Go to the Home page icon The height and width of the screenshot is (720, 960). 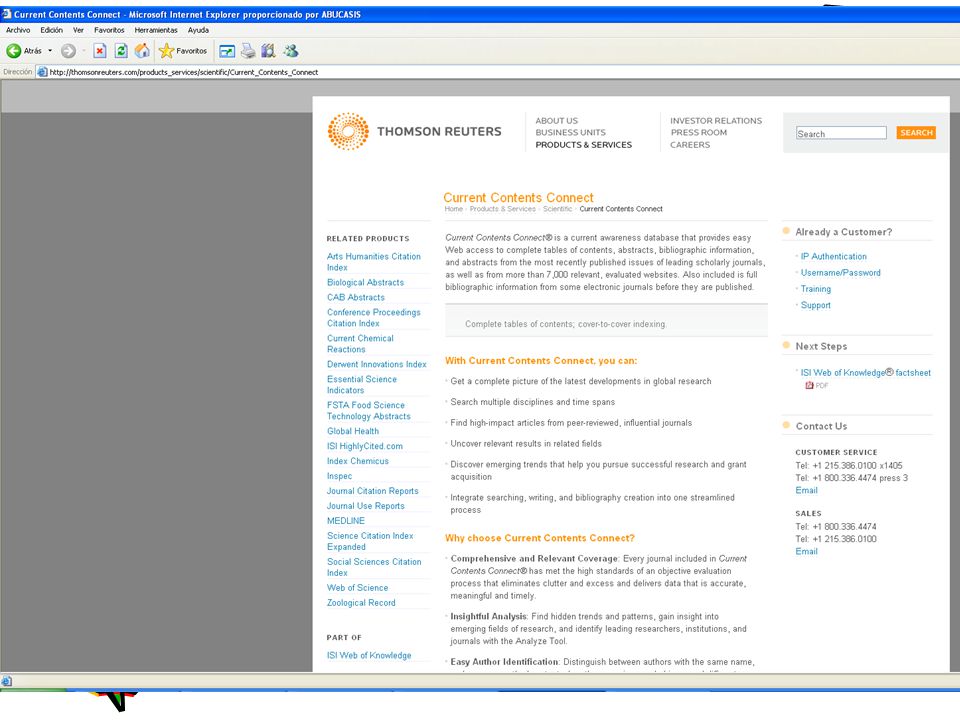tap(142, 51)
